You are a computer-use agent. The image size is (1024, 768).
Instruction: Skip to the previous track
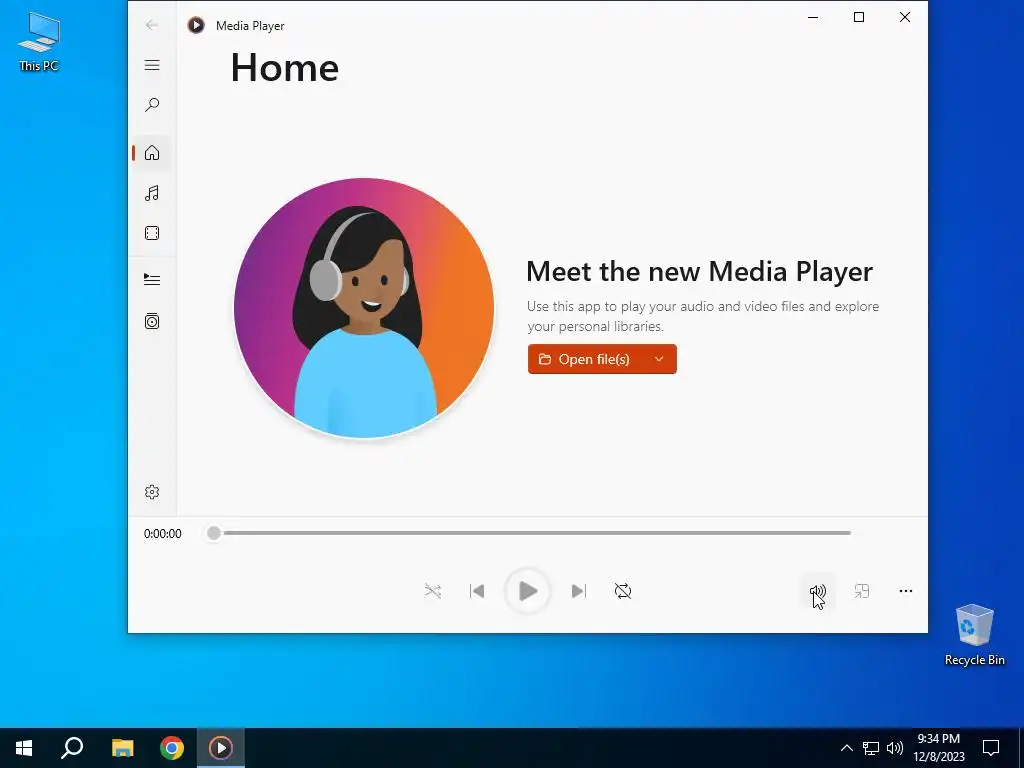477,591
